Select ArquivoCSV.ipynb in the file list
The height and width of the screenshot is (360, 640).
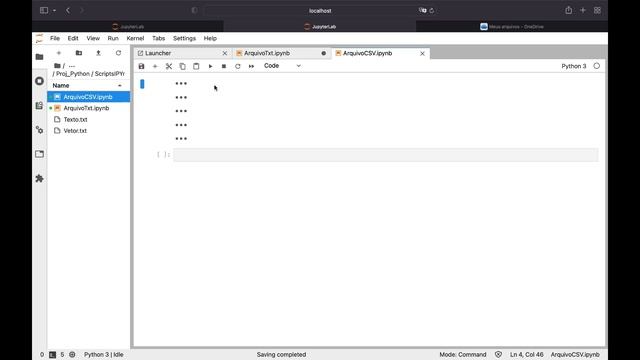89,97
